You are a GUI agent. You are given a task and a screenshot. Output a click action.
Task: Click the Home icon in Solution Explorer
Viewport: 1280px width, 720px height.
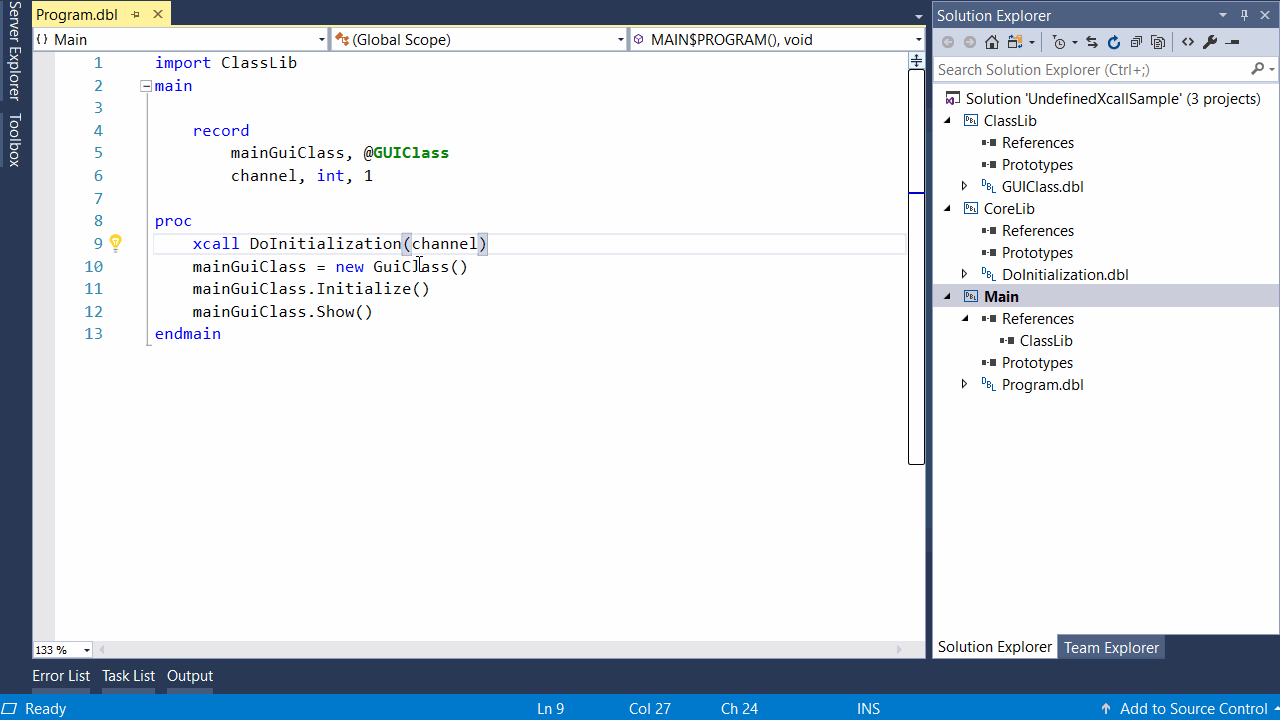pos(992,42)
